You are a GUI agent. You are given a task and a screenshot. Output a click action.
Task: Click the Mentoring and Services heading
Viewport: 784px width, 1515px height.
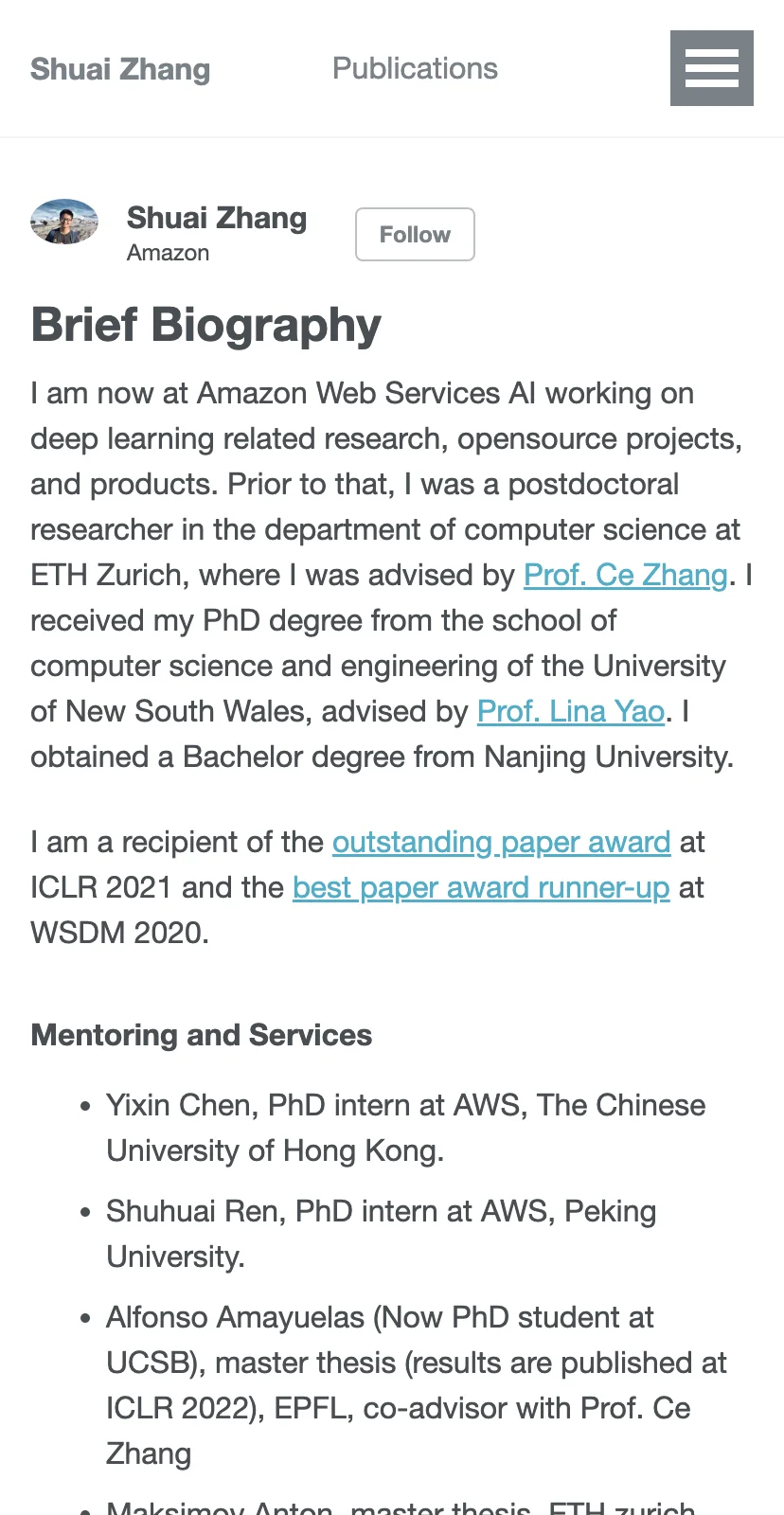(x=202, y=1035)
